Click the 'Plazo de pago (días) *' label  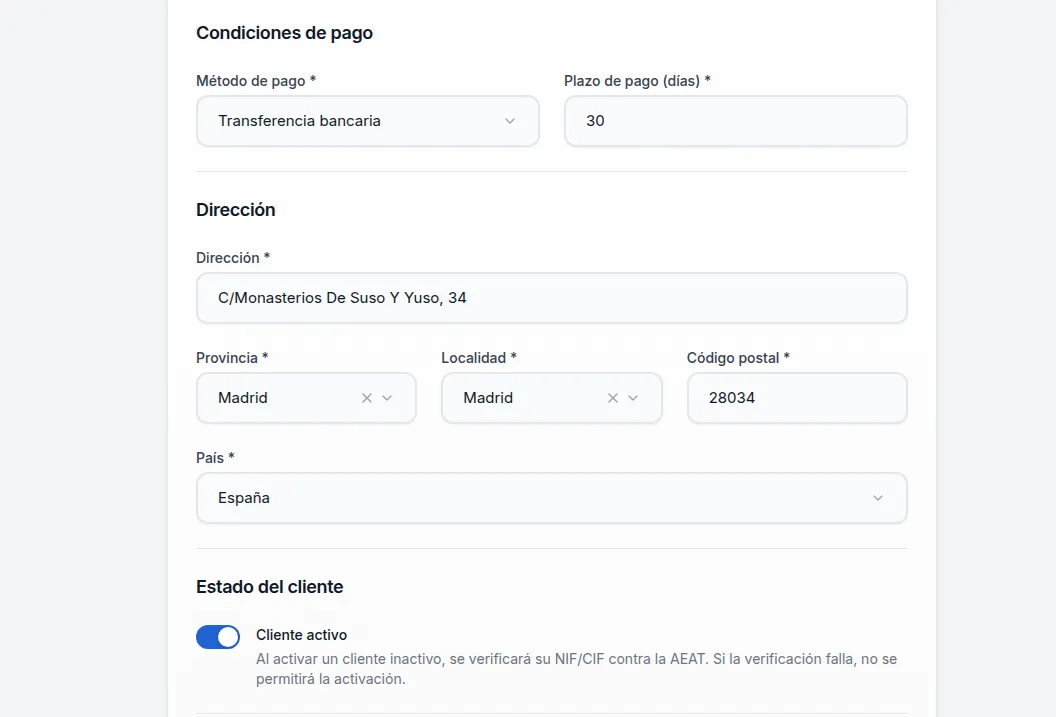[637, 81]
